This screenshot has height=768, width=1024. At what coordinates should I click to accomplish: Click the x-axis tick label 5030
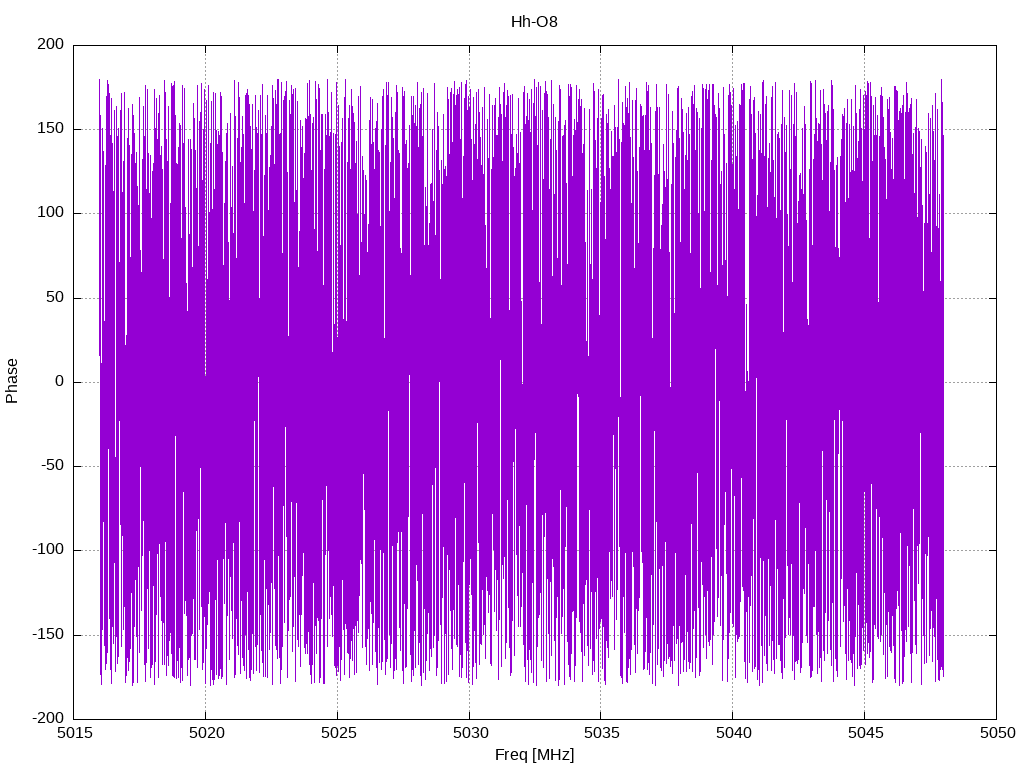tap(470, 733)
